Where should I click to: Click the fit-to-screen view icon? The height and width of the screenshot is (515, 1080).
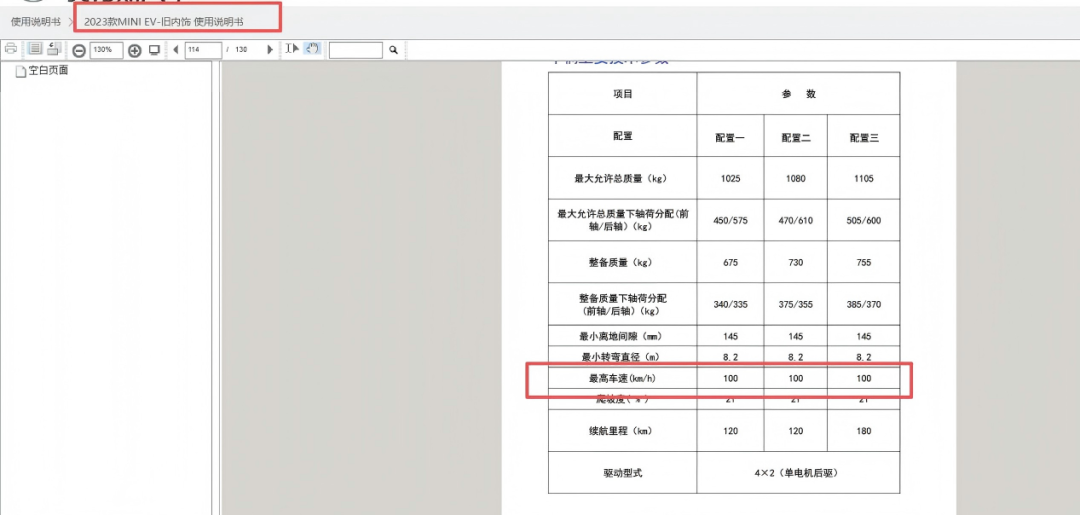[154, 50]
